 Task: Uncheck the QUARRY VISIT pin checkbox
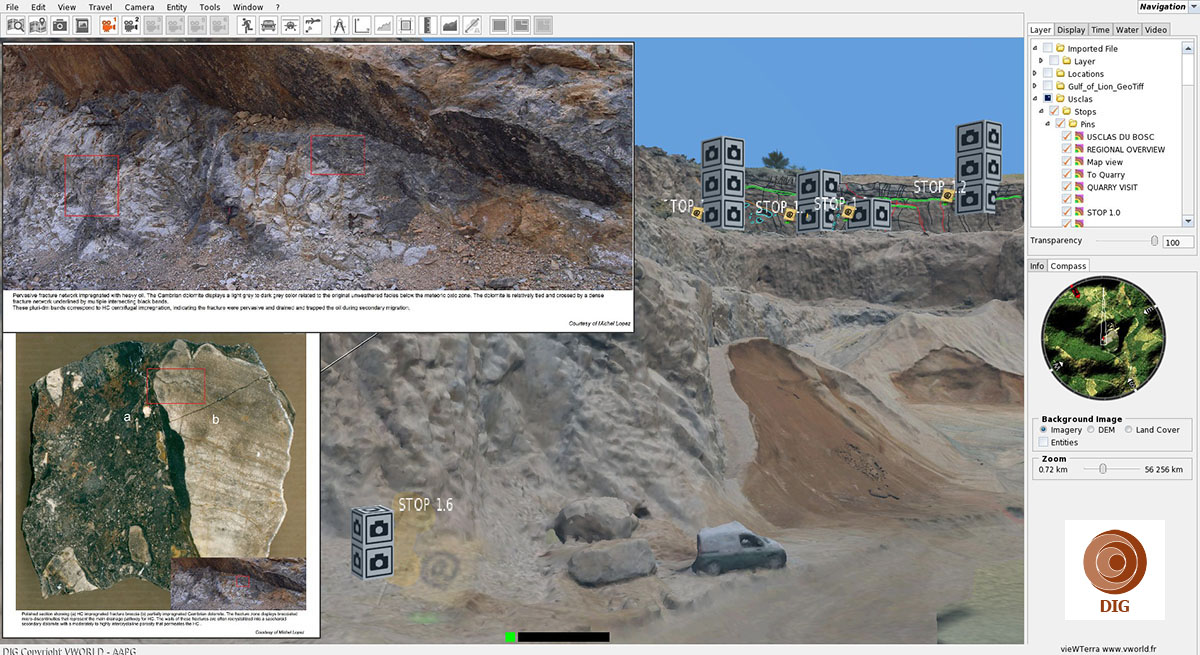(1066, 187)
